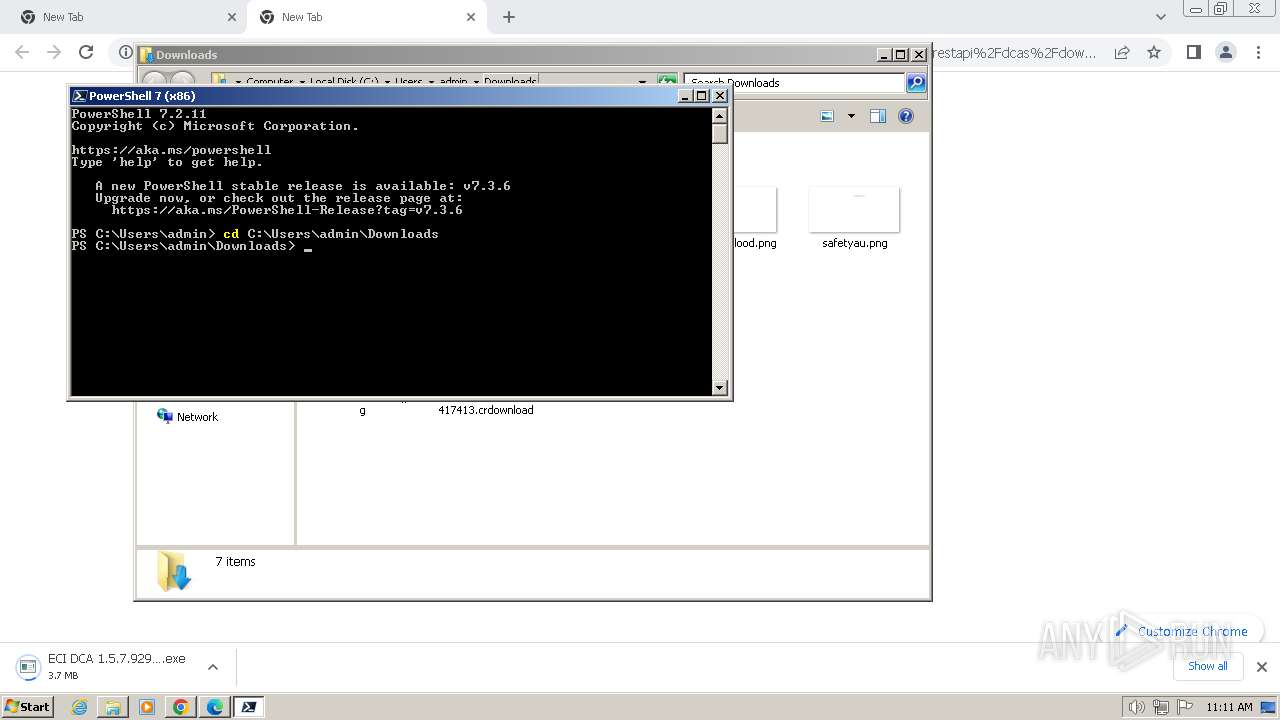The image size is (1280, 720).
Task: Click Show all downloads button
Action: click(x=1208, y=666)
